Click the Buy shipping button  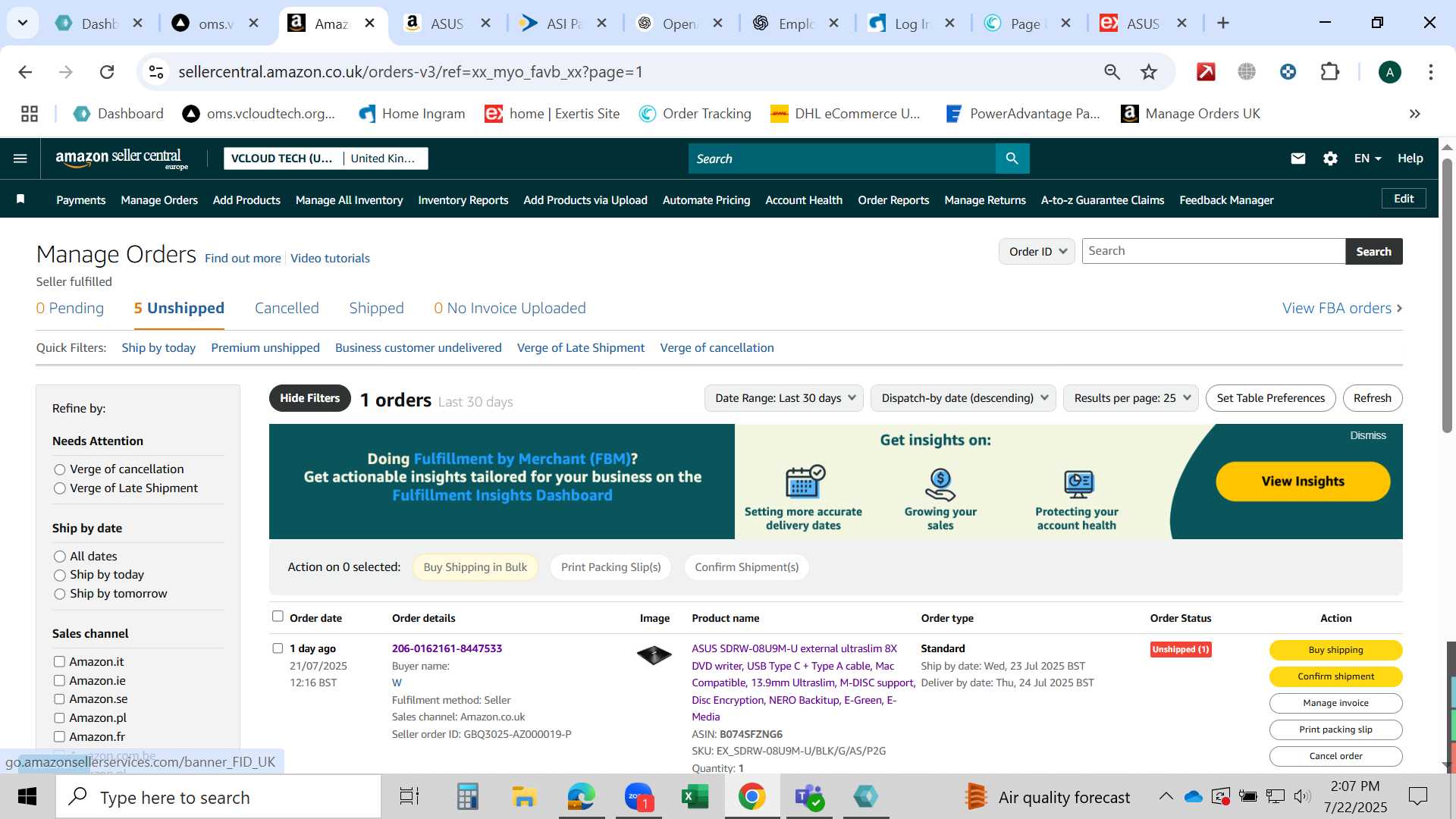1335,650
